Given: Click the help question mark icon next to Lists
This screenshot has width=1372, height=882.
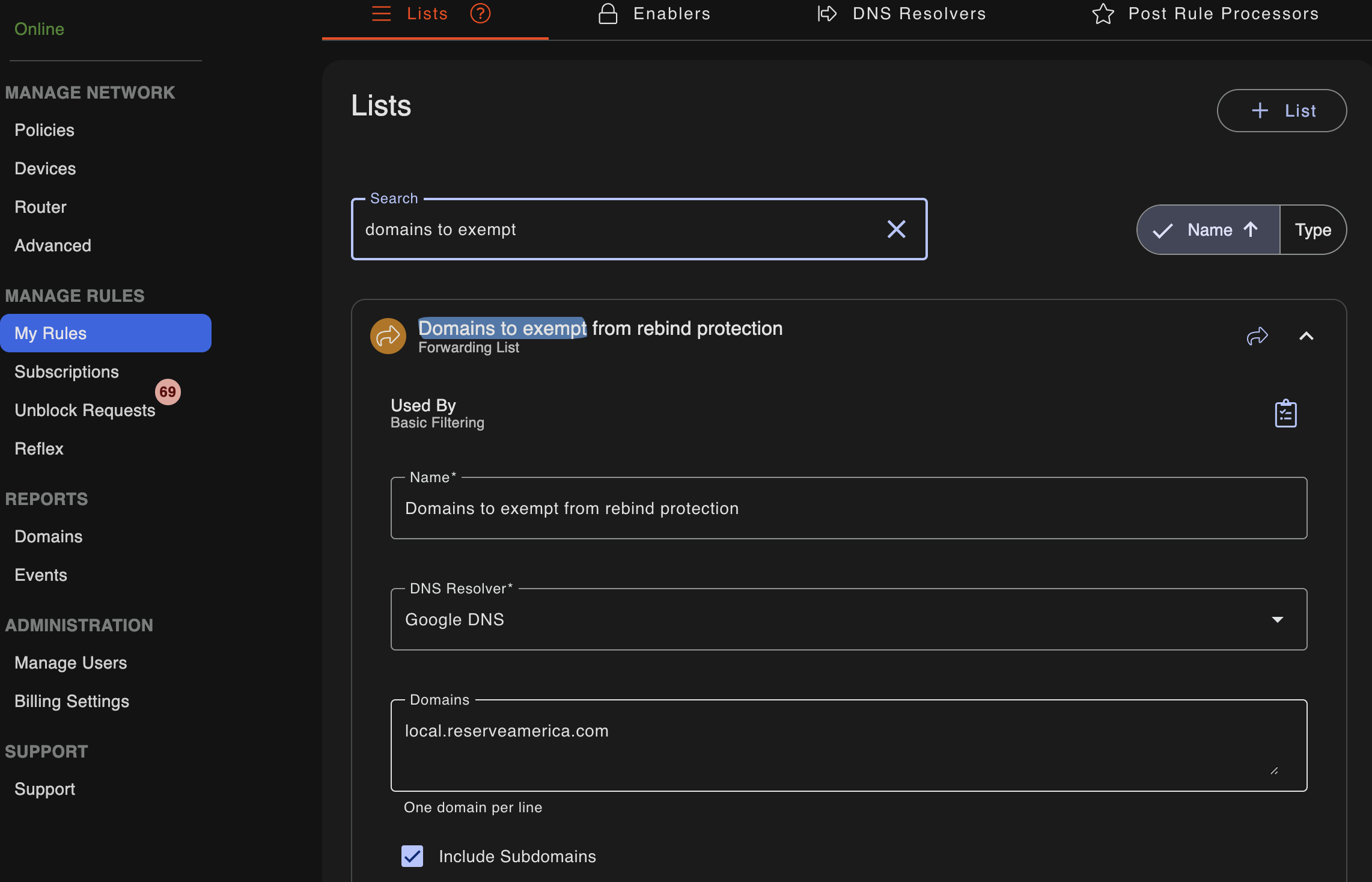Looking at the screenshot, I should pyautogui.click(x=480, y=13).
